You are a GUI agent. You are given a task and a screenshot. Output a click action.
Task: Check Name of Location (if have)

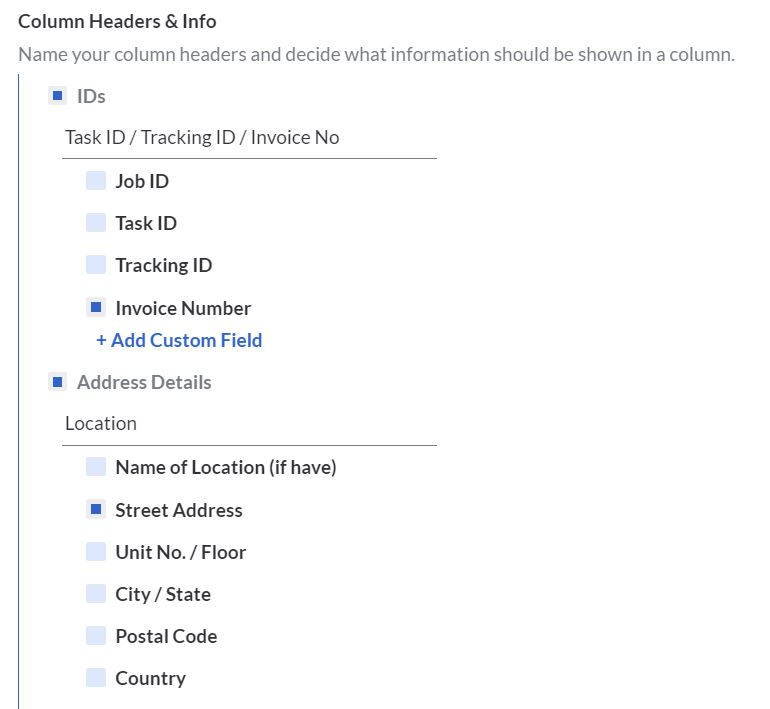tap(96, 467)
